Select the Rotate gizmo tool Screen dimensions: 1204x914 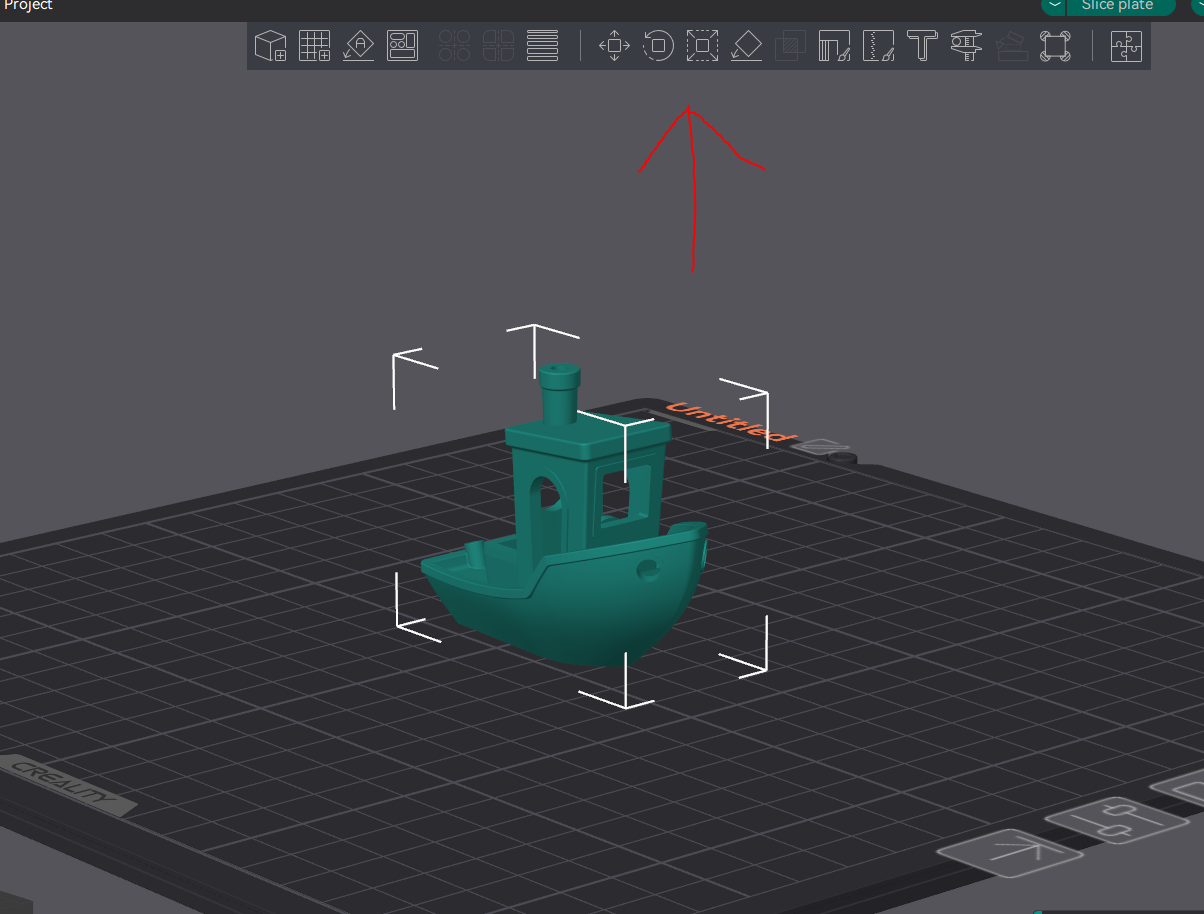coord(658,46)
